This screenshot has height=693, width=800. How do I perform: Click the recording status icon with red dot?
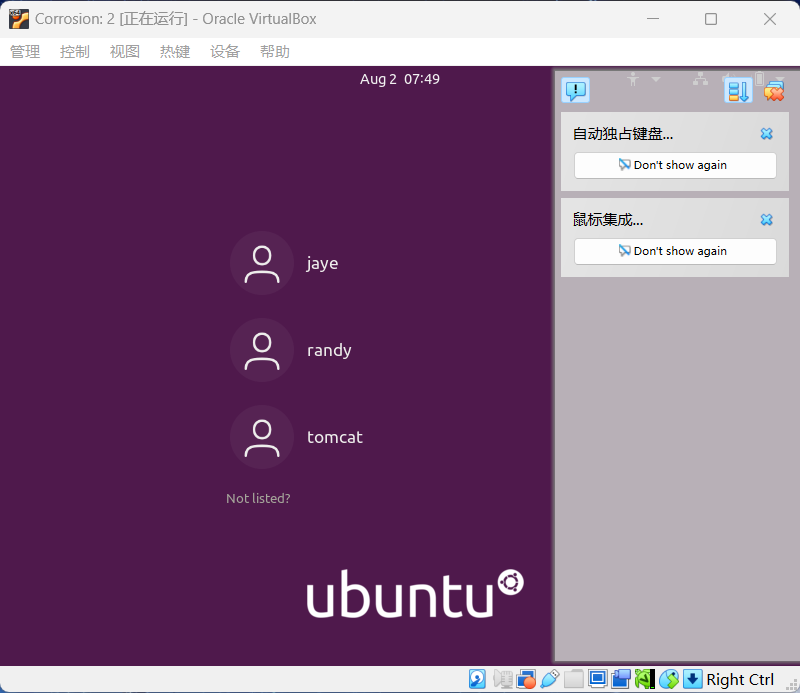coord(526,679)
